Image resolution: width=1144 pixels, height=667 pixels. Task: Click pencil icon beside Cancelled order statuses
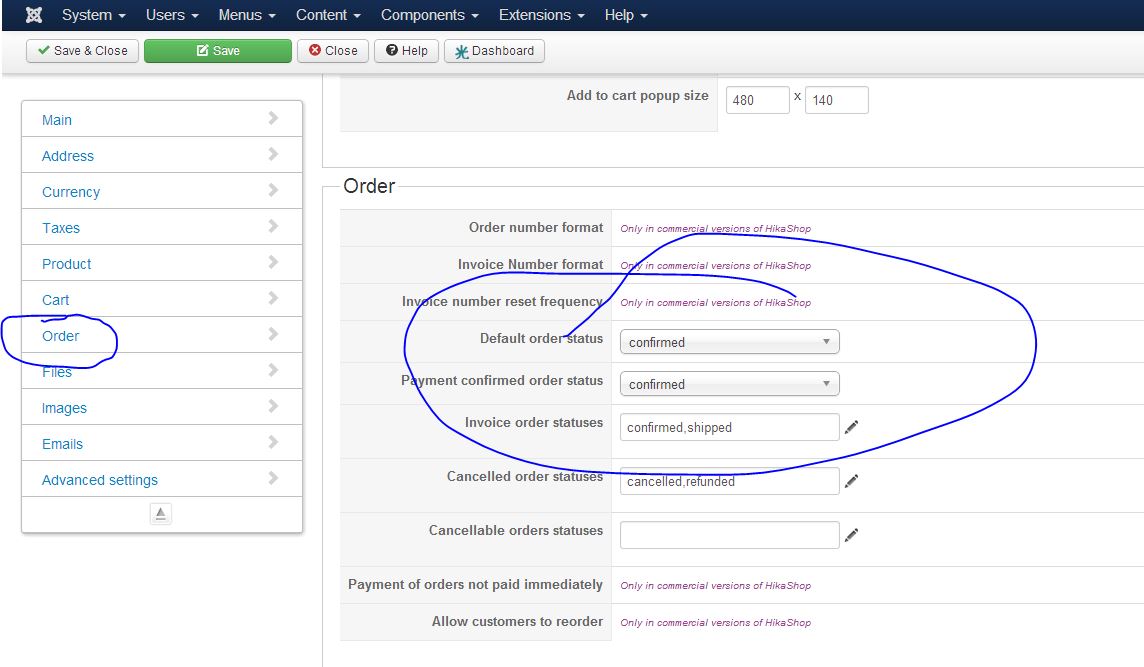click(x=851, y=481)
